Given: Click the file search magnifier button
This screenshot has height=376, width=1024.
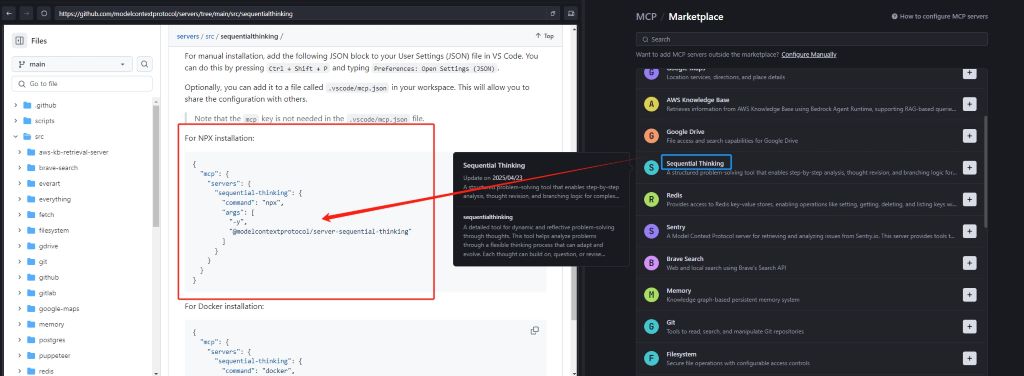Looking at the screenshot, I should (145, 64).
